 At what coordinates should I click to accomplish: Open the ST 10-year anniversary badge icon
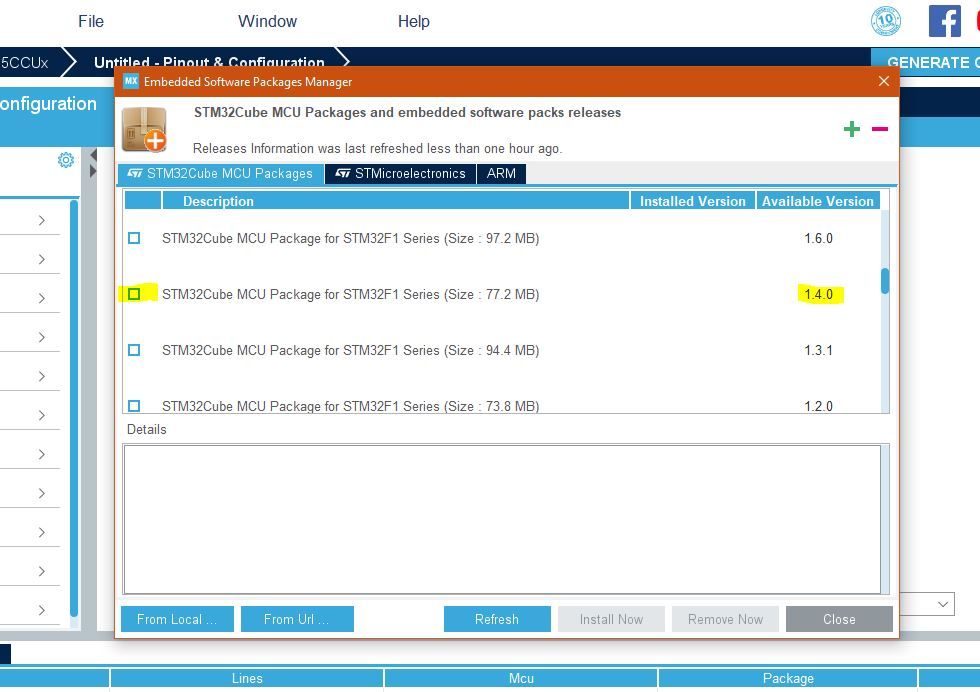coord(886,21)
